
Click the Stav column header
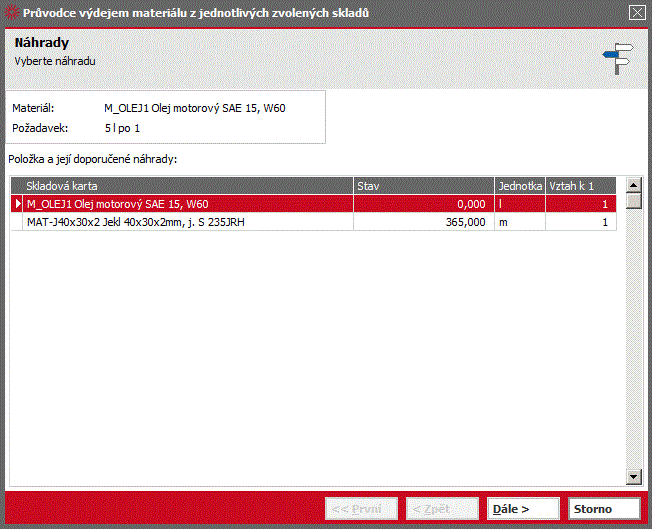point(424,186)
